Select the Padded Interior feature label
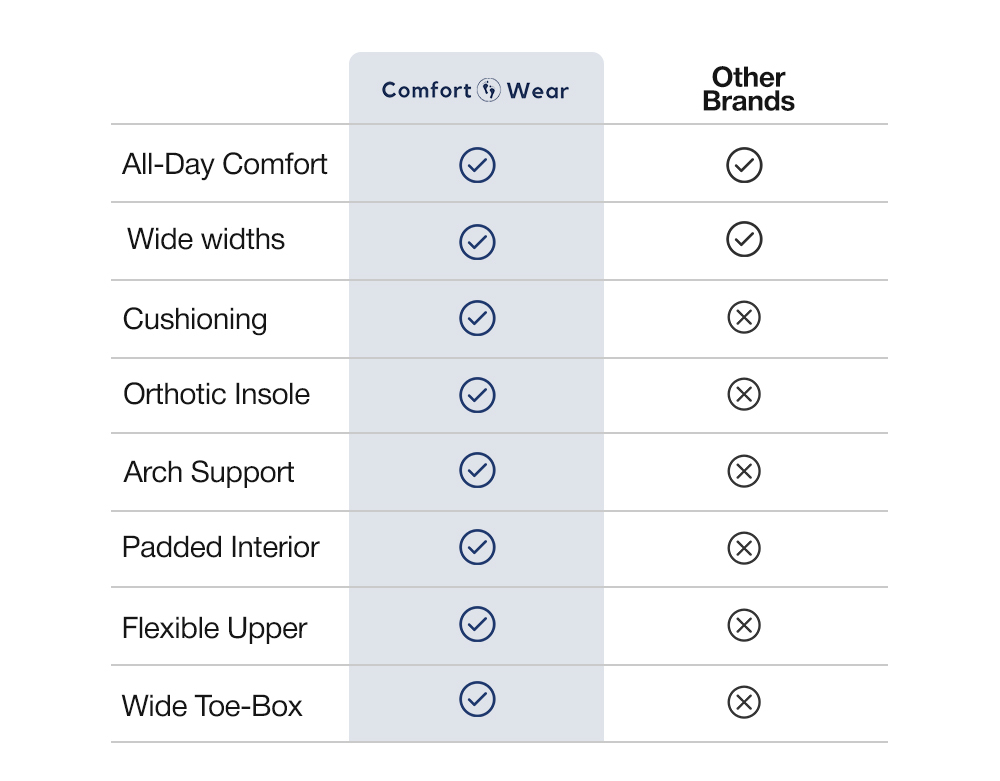1000x781 pixels. 221,548
